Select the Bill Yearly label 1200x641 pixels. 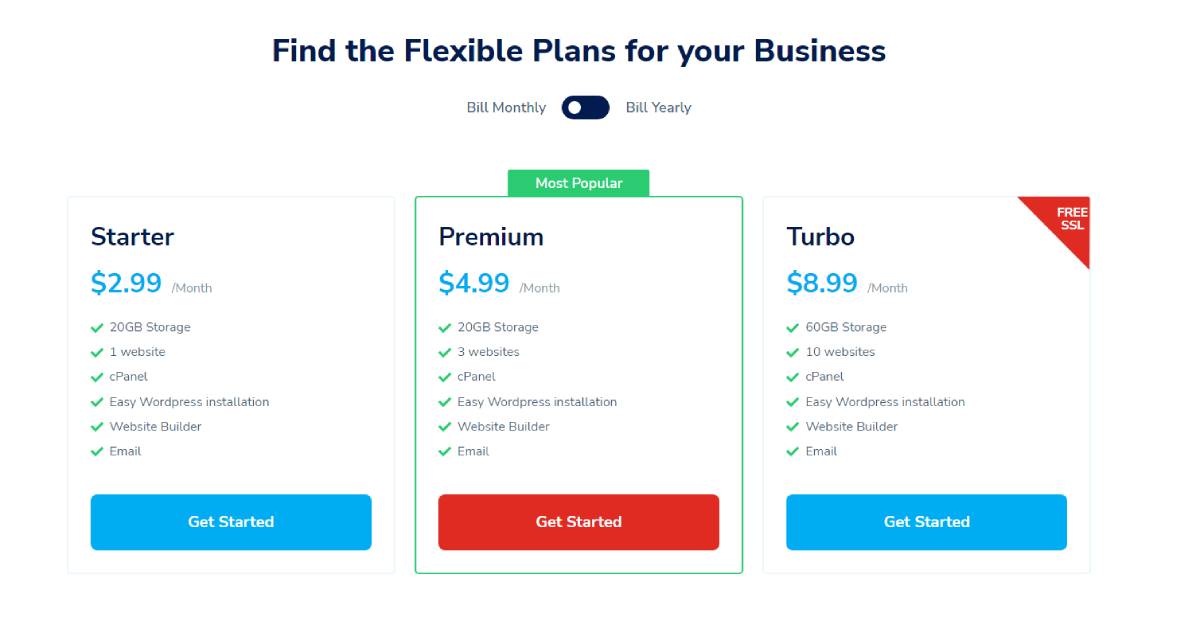tap(658, 107)
